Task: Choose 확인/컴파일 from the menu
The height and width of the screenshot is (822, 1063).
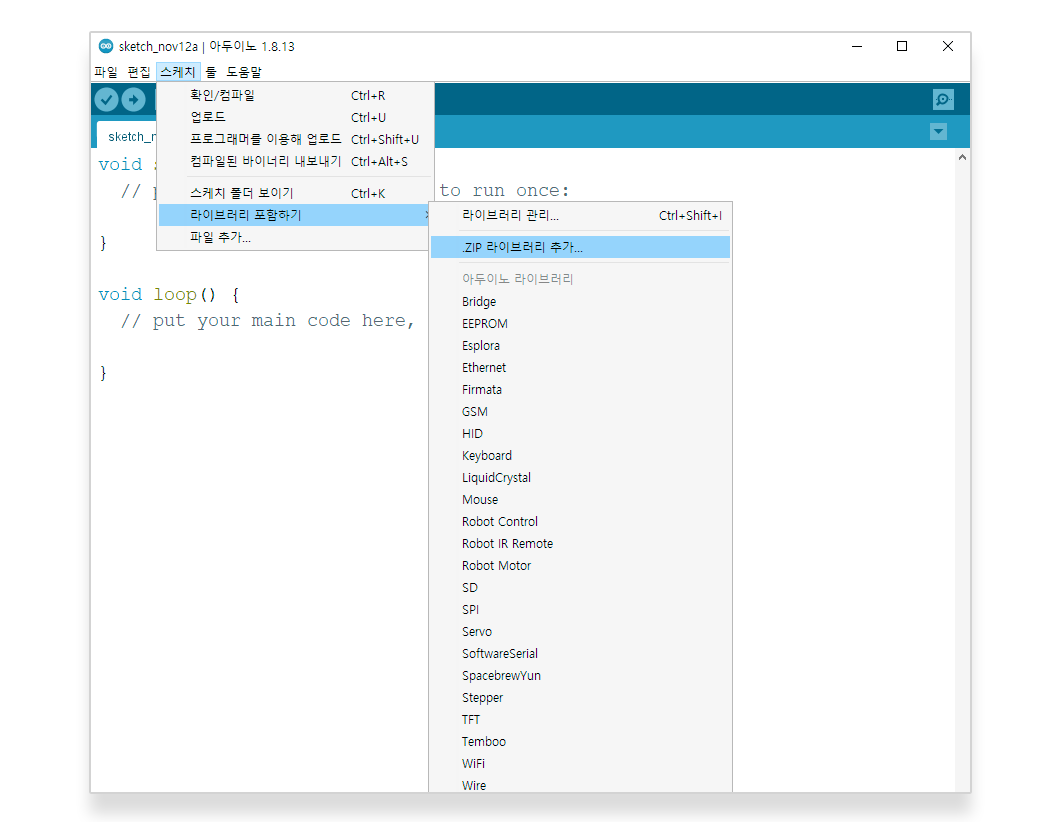Action: click(x=296, y=96)
